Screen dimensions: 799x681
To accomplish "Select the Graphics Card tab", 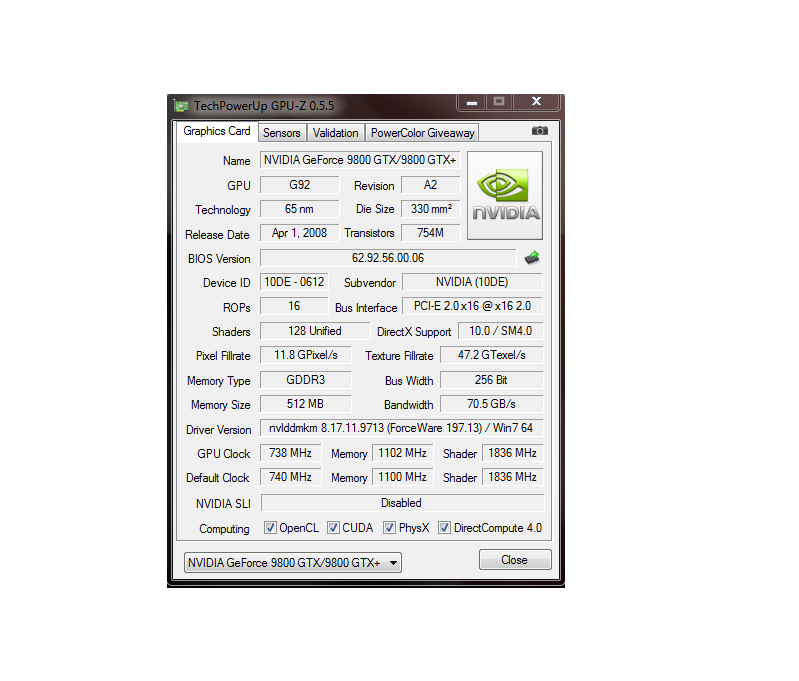I will click(217, 131).
